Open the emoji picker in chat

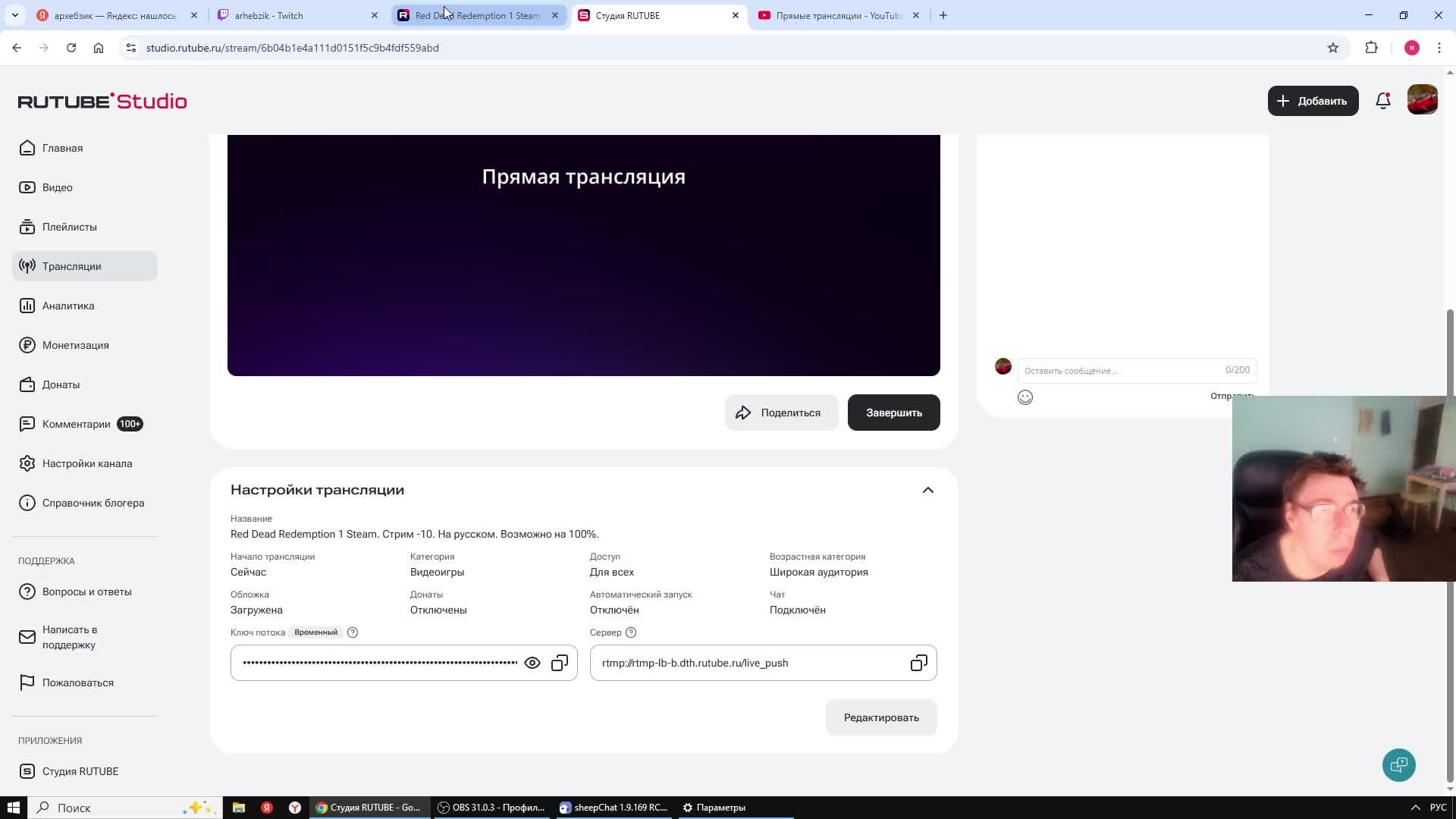pos(1025,397)
